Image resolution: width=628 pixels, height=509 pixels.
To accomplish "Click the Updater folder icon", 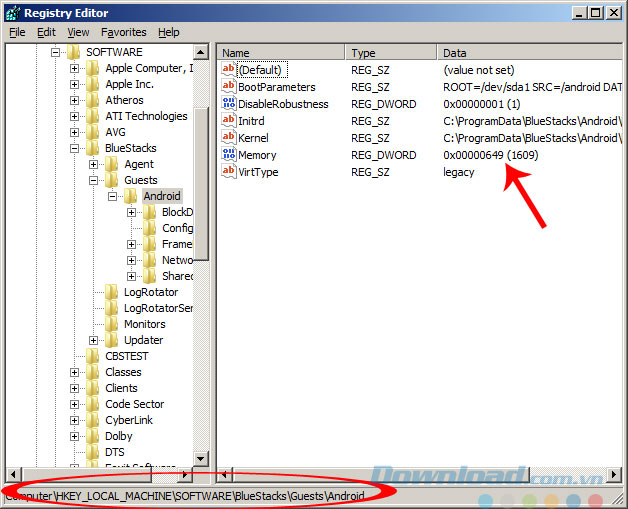I will (x=112, y=340).
